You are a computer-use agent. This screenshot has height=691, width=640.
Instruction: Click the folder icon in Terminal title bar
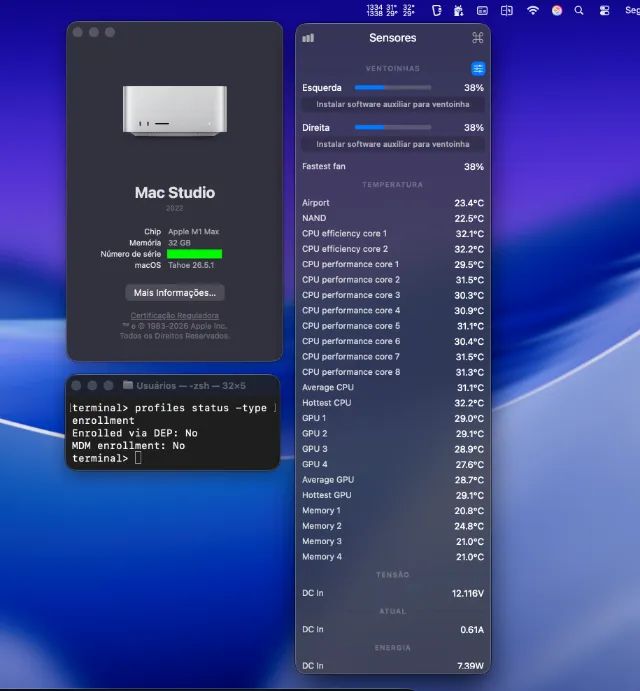128,385
